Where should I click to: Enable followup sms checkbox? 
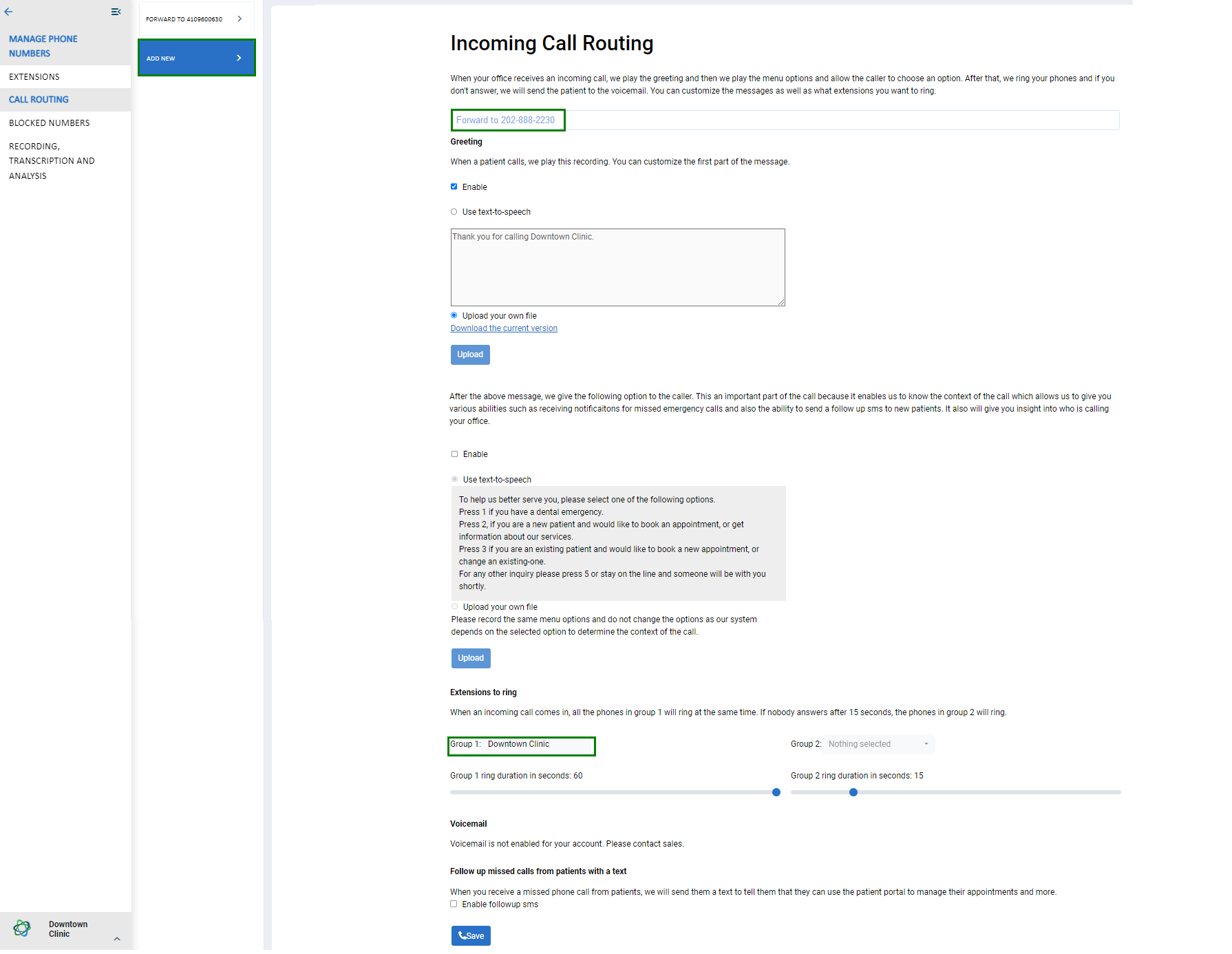click(454, 904)
